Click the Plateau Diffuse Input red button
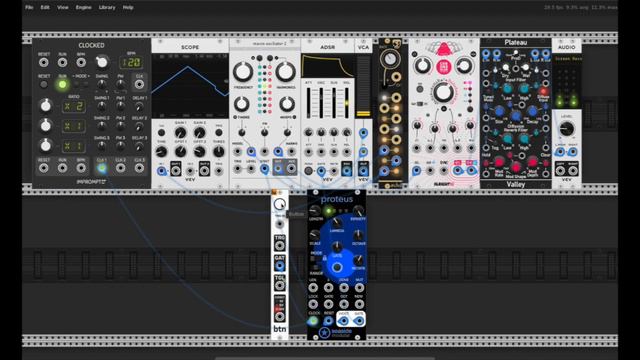This screenshot has width=640, height=360. click(543, 91)
